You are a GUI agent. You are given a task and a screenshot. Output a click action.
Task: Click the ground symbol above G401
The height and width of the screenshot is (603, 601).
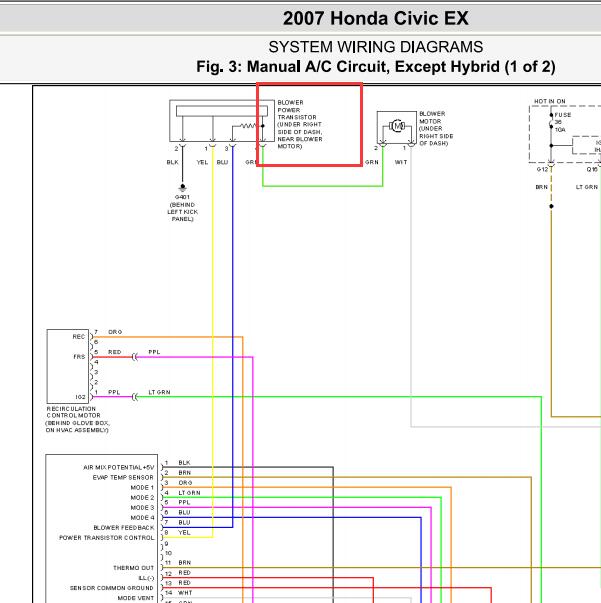[x=183, y=188]
